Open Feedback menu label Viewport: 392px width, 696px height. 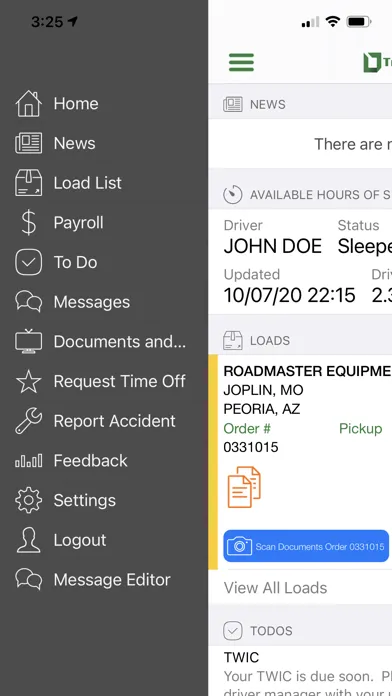(x=91, y=461)
